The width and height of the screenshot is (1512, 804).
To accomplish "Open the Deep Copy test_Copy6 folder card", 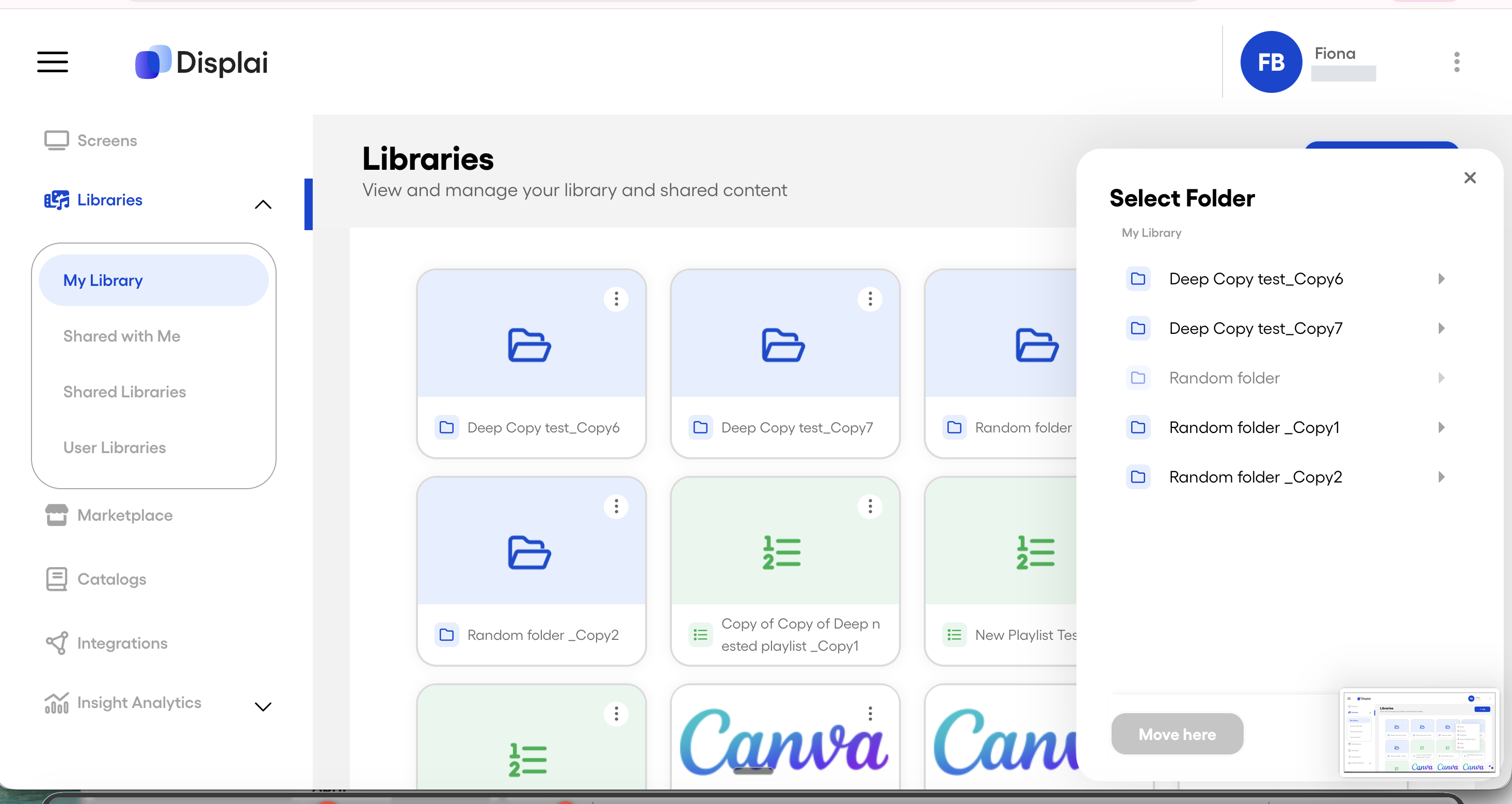I will [531, 363].
